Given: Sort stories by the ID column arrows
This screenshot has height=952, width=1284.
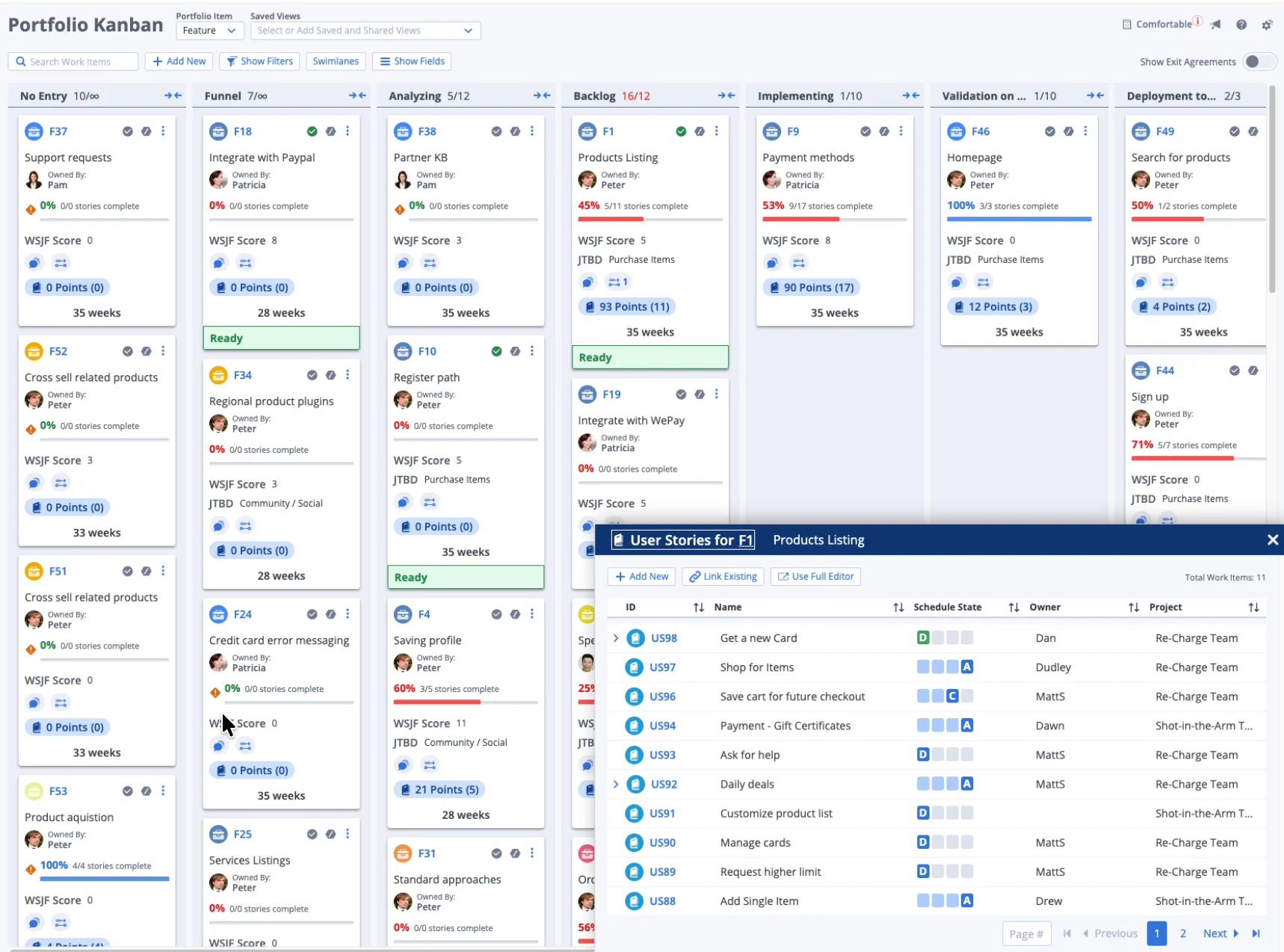Looking at the screenshot, I should click(699, 608).
